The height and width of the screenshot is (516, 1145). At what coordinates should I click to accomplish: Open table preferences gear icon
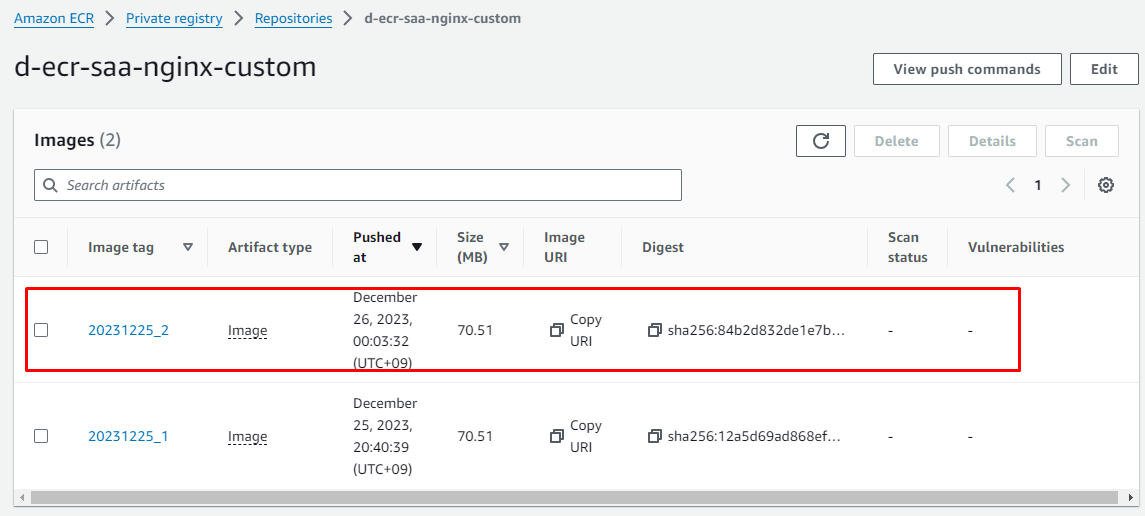point(1105,185)
